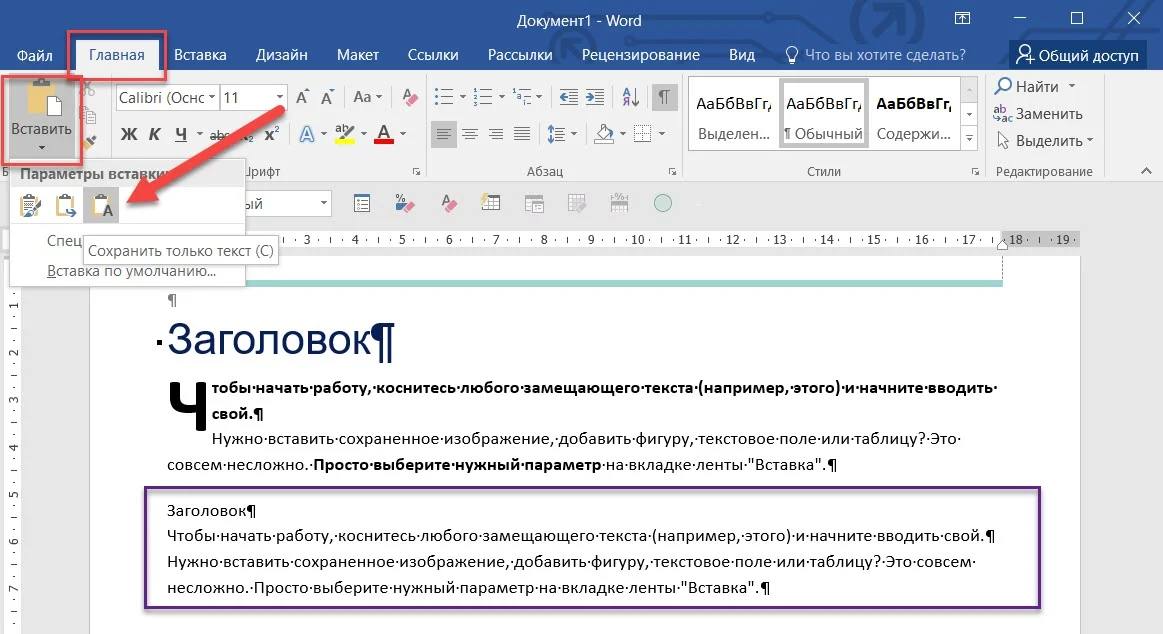Screen dimensions: 1163x634
Task: Open the numbered list dropdown arrow
Action: click(502, 97)
